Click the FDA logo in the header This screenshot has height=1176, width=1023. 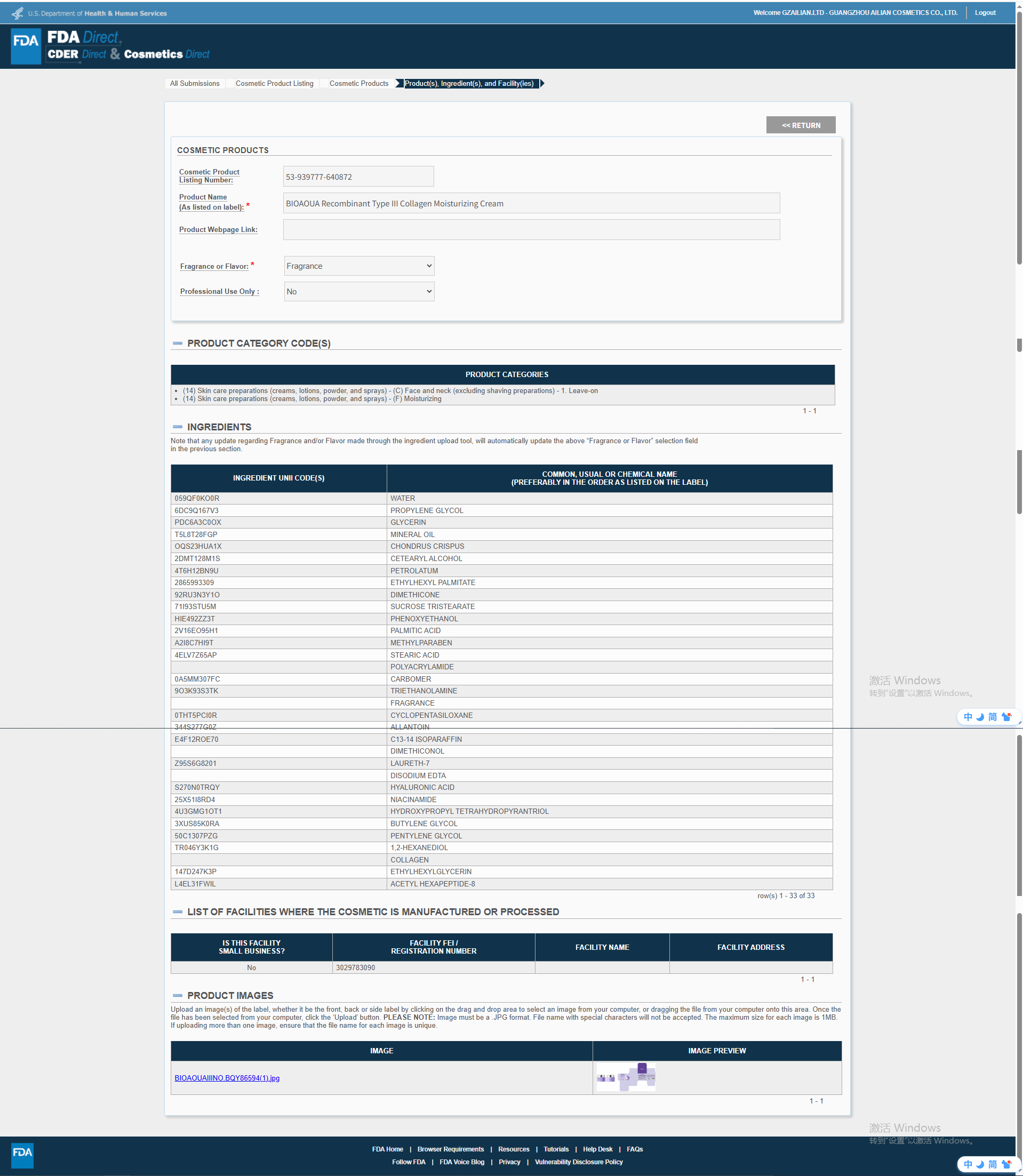(26, 46)
